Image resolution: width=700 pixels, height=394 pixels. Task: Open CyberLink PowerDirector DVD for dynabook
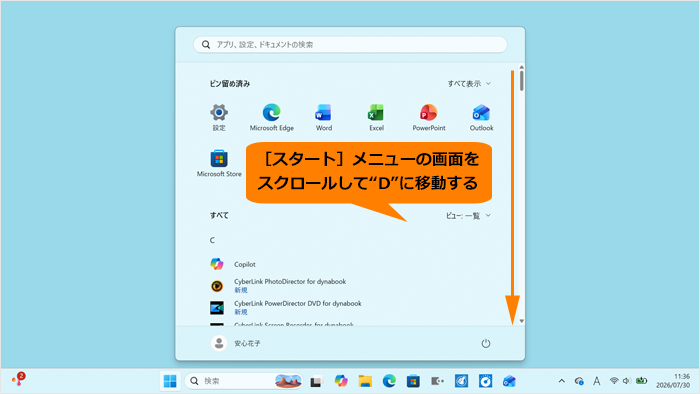click(x=350, y=307)
